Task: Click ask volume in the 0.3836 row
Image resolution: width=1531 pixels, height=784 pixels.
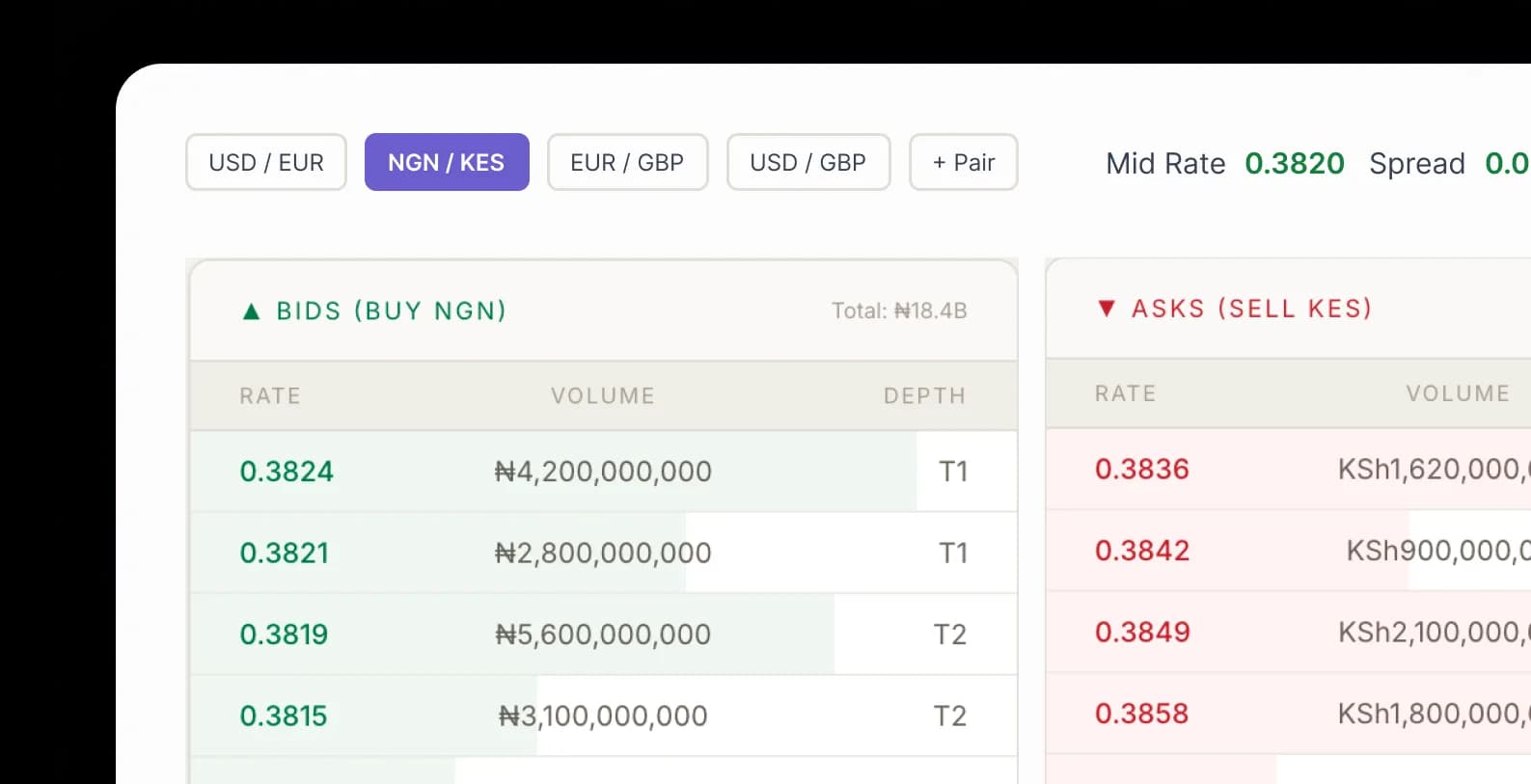Action: point(1434,470)
